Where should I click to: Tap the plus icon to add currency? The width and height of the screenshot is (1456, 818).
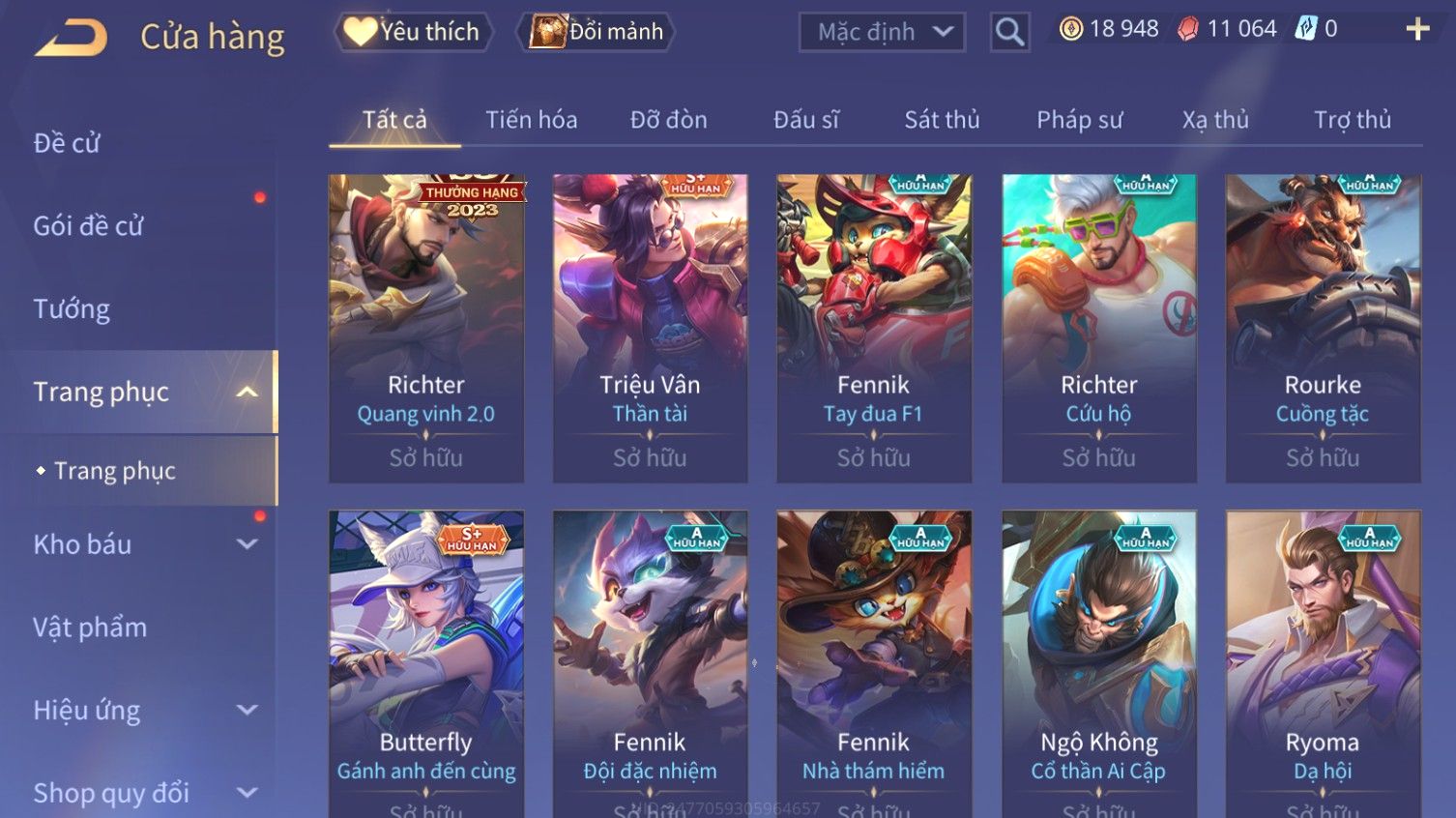1417,29
